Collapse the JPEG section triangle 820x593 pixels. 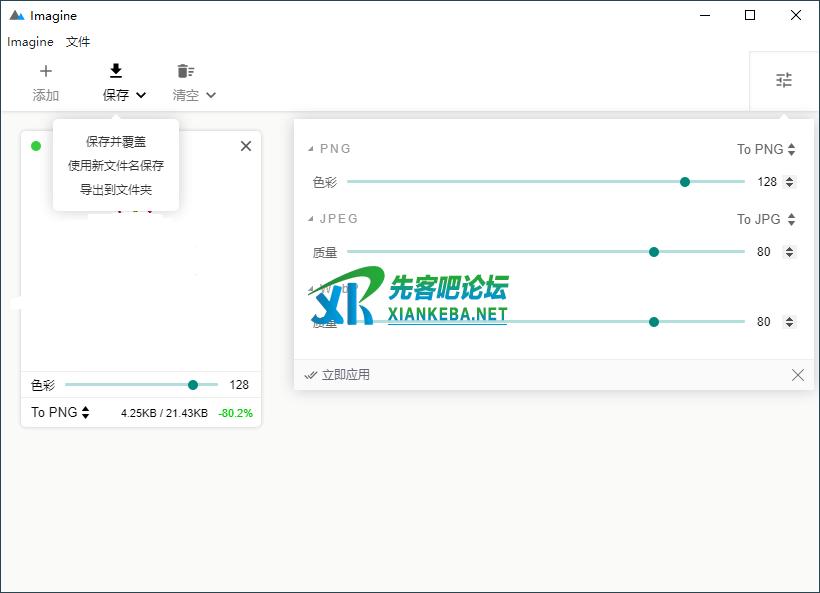point(311,219)
